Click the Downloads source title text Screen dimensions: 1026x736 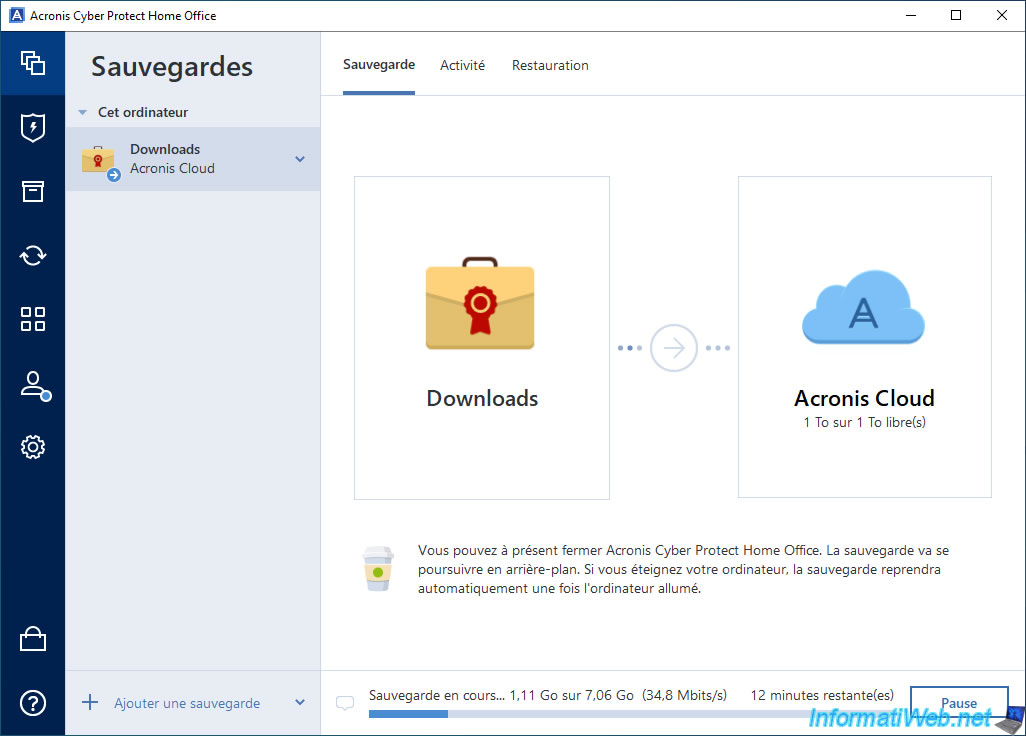(x=482, y=398)
